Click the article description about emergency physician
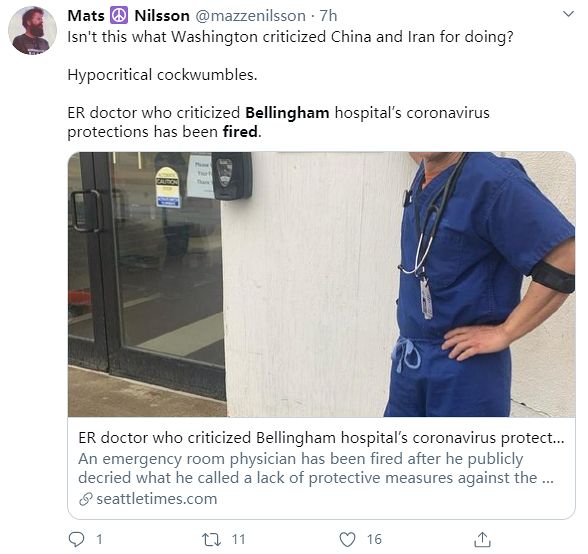The height and width of the screenshot is (554, 588). (316, 468)
